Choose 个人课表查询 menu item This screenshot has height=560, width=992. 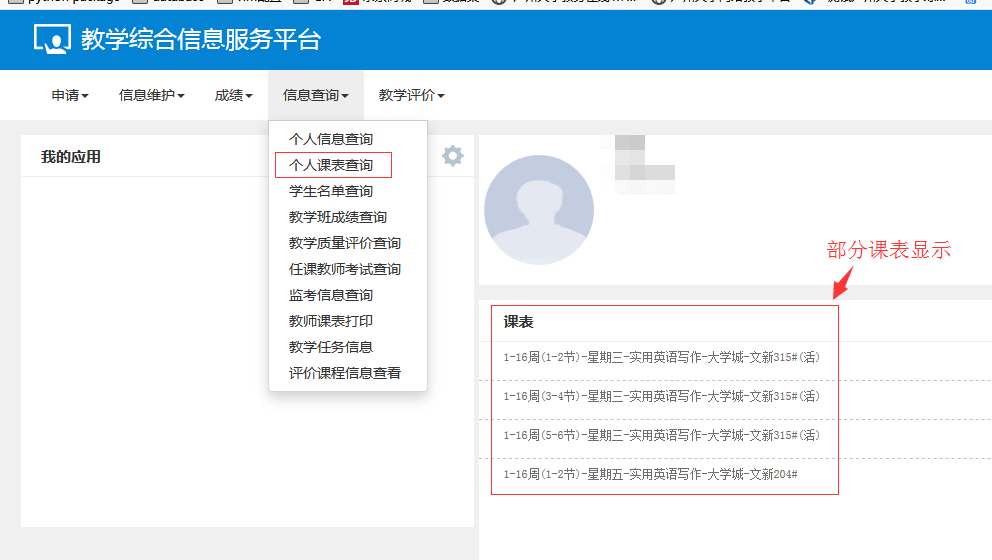331,165
